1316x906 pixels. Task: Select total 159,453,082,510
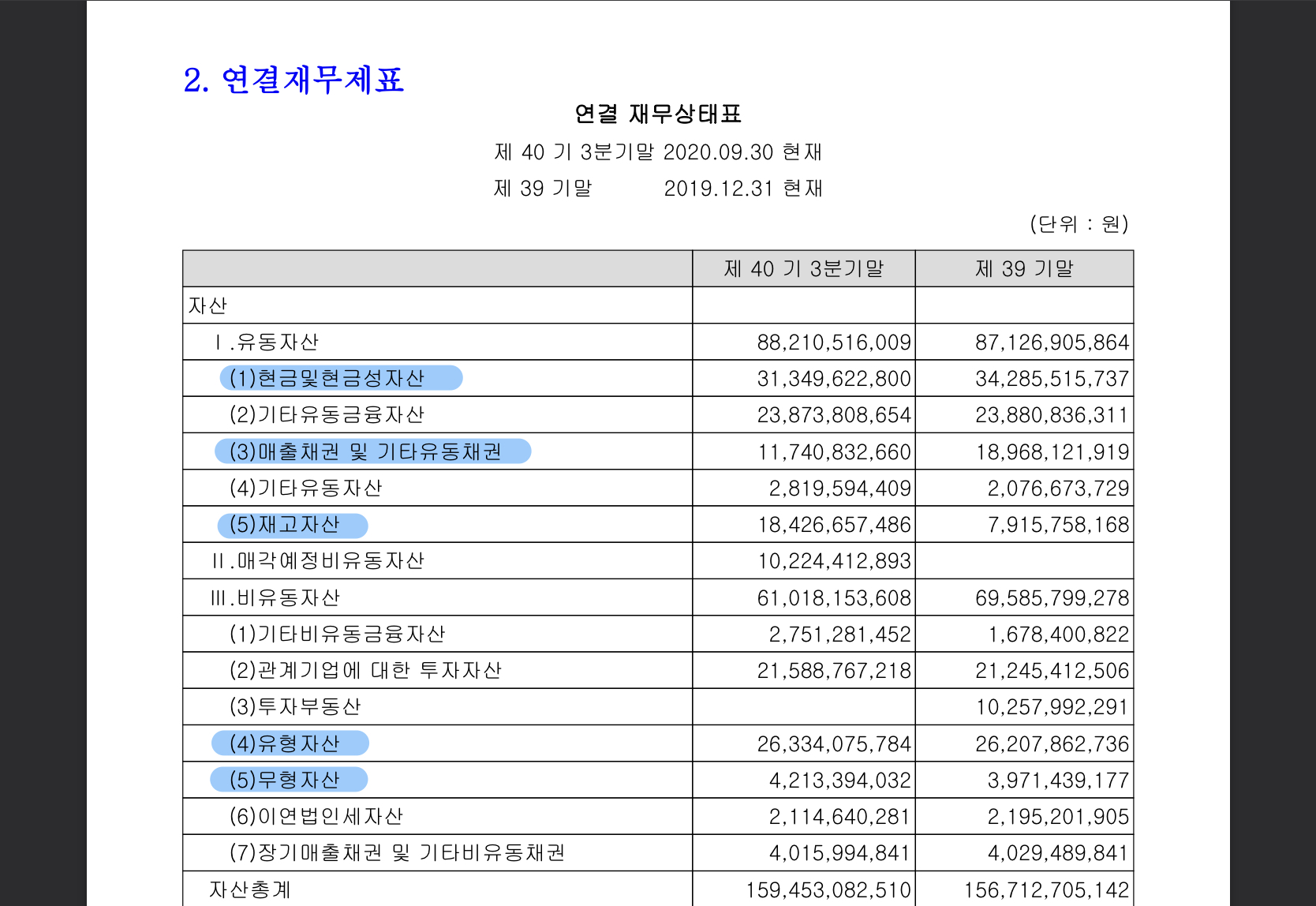tap(828, 890)
